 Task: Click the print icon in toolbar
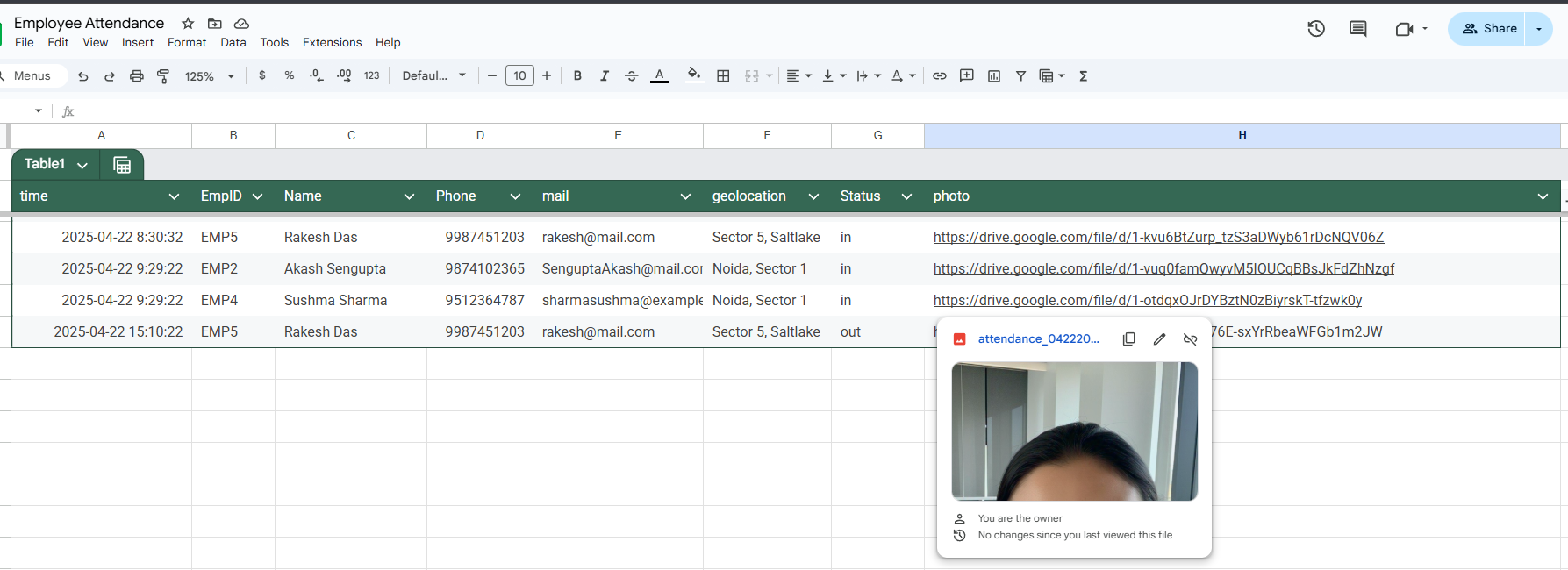[136, 76]
